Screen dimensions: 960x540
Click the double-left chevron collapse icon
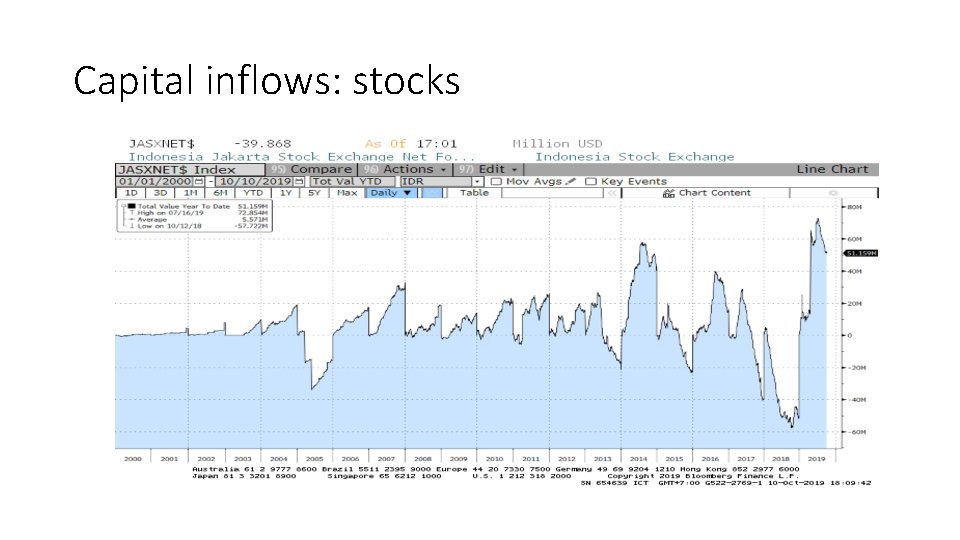pos(612,193)
